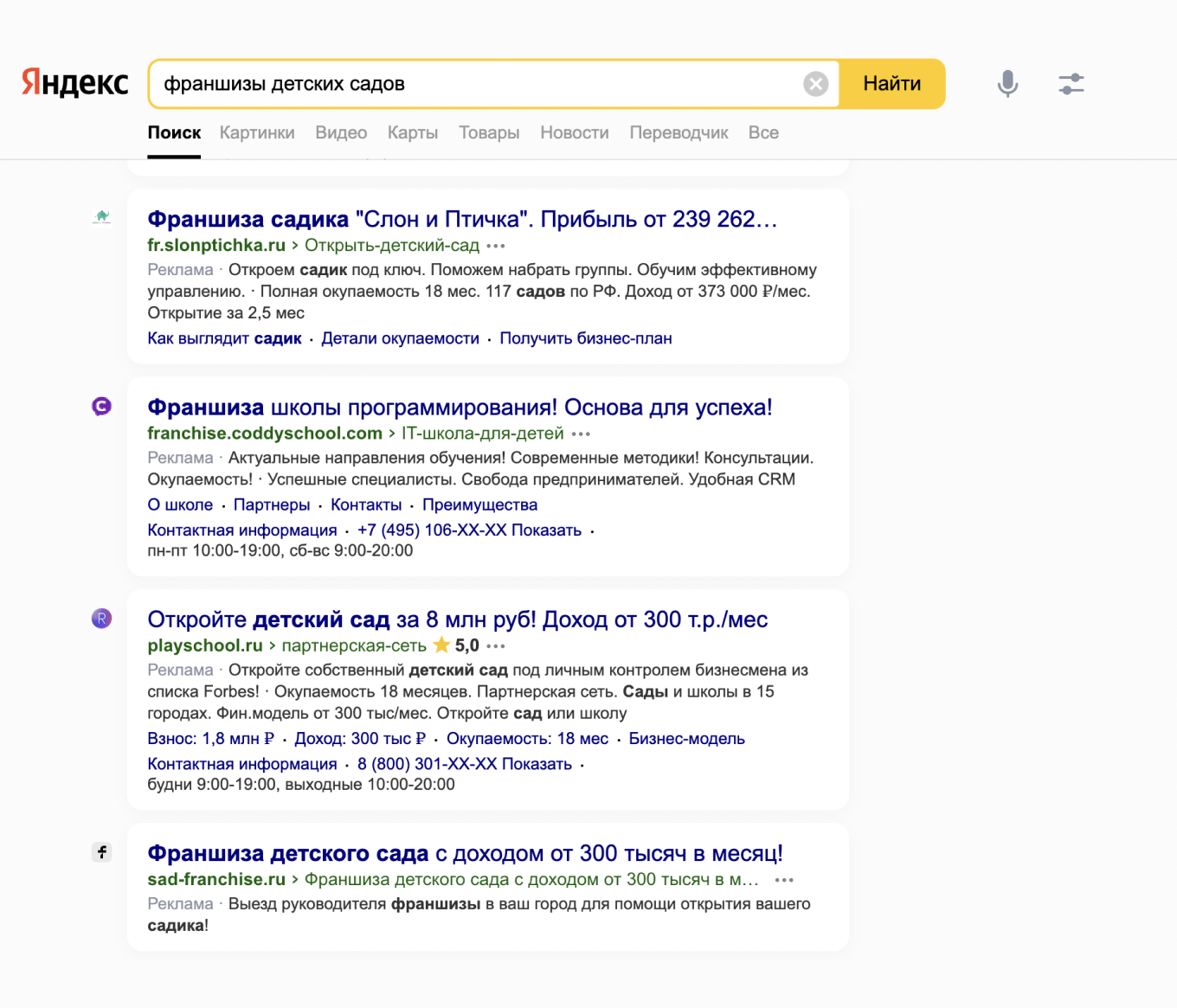This screenshot has width=1177, height=1008.
Task: Click the Найти search button
Action: [892, 84]
